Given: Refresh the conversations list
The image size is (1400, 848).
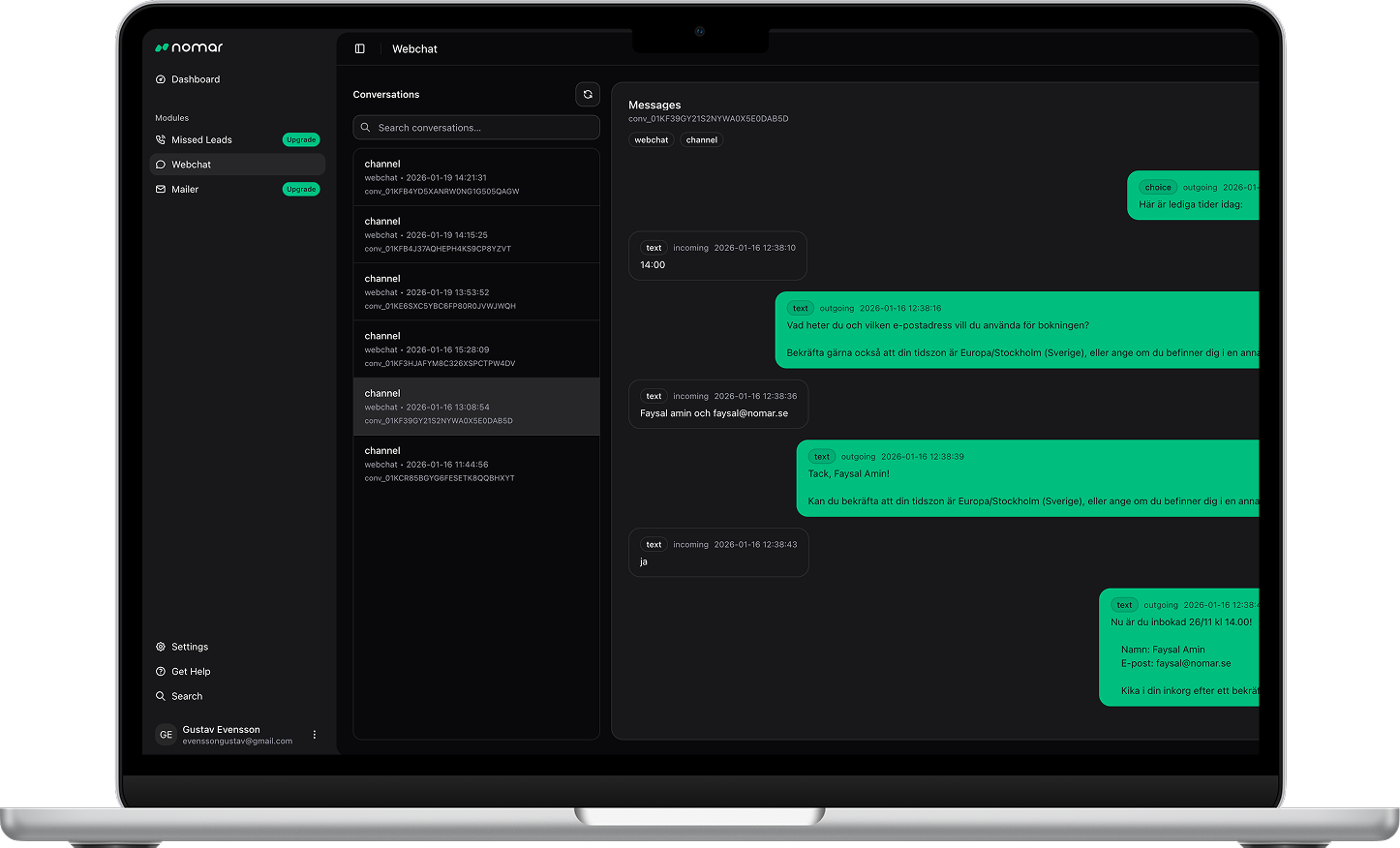Looking at the screenshot, I should 588,94.
